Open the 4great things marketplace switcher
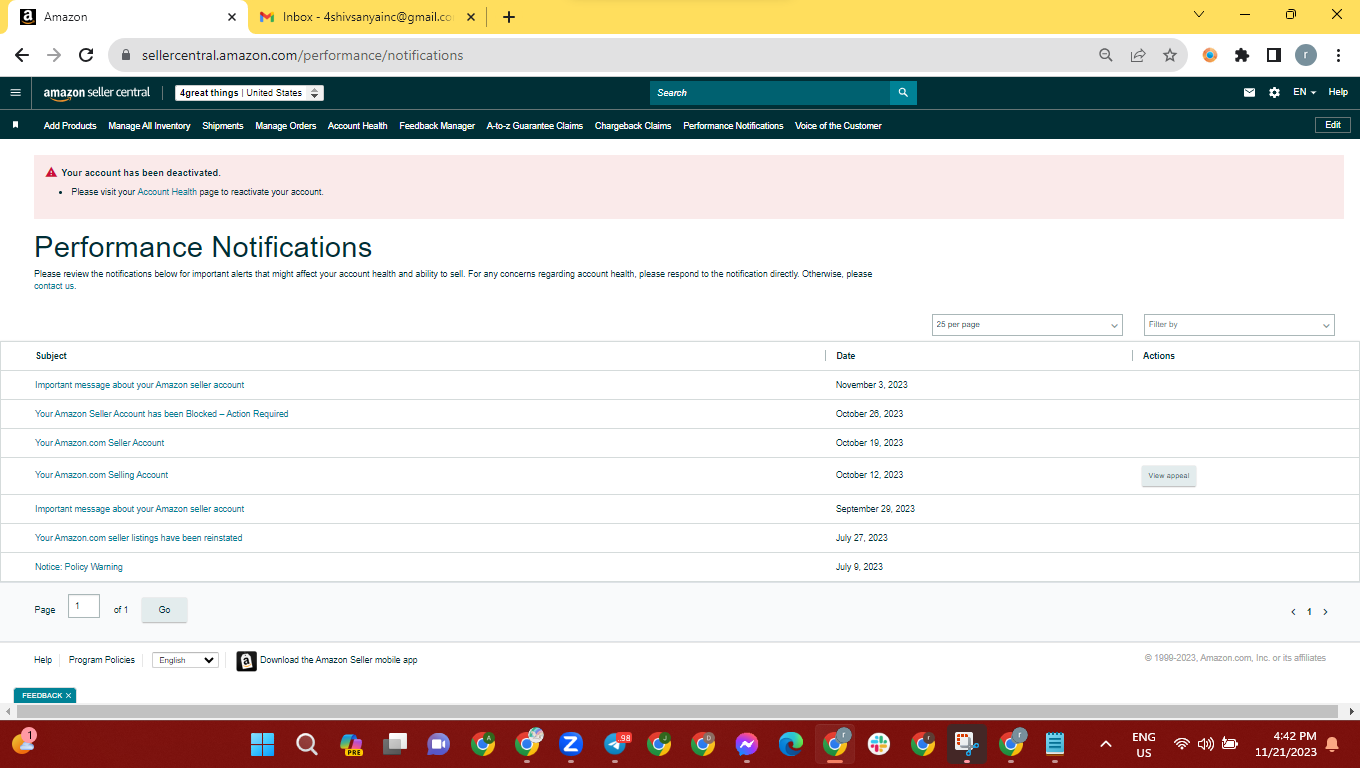 [x=249, y=93]
